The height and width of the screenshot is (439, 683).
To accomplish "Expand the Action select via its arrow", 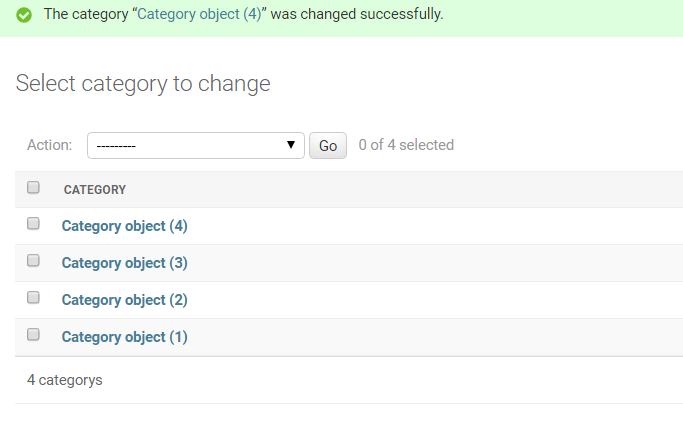I will pyautogui.click(x=291, y=145).
